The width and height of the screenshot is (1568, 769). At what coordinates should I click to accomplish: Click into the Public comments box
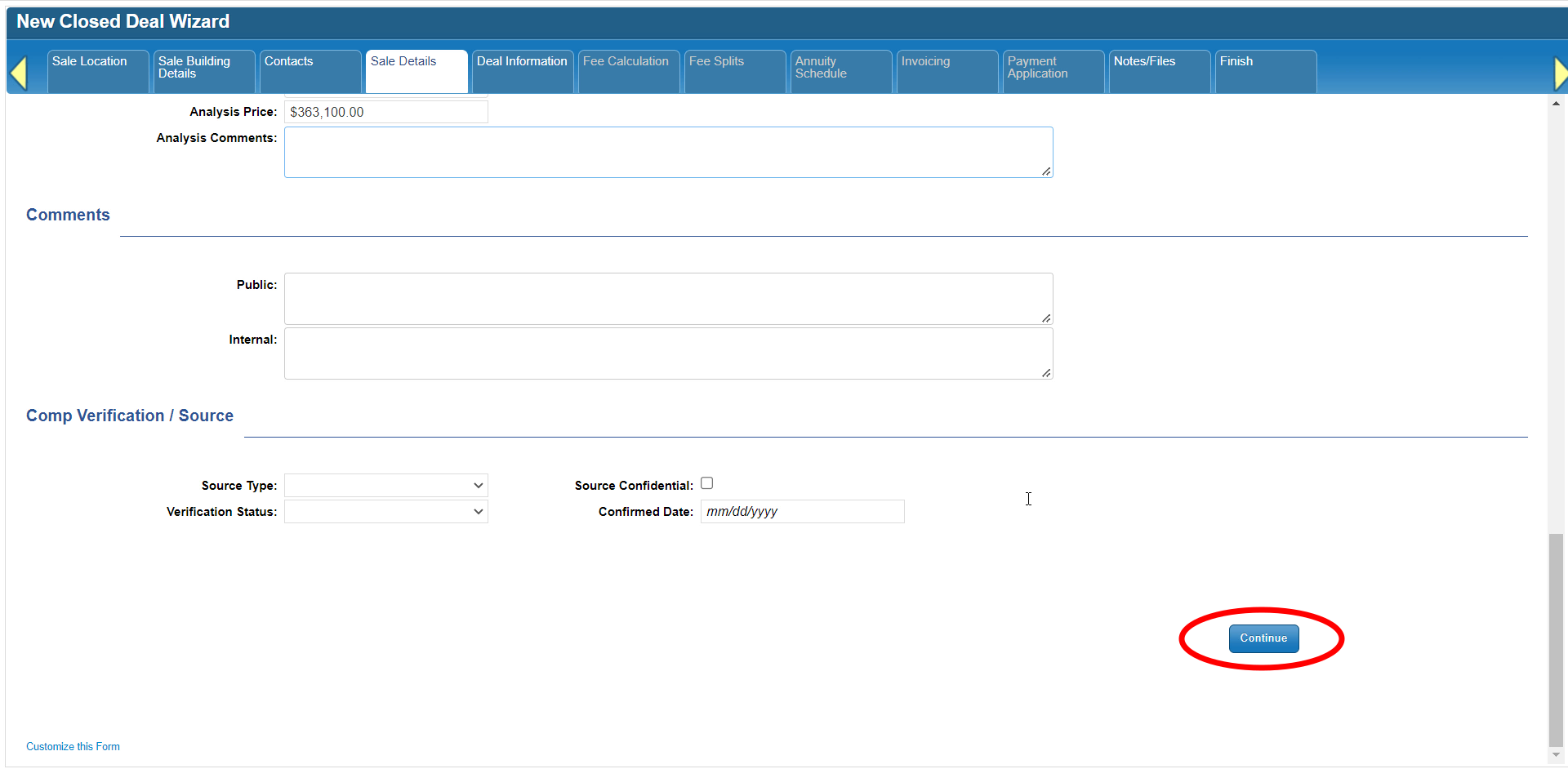668,299
